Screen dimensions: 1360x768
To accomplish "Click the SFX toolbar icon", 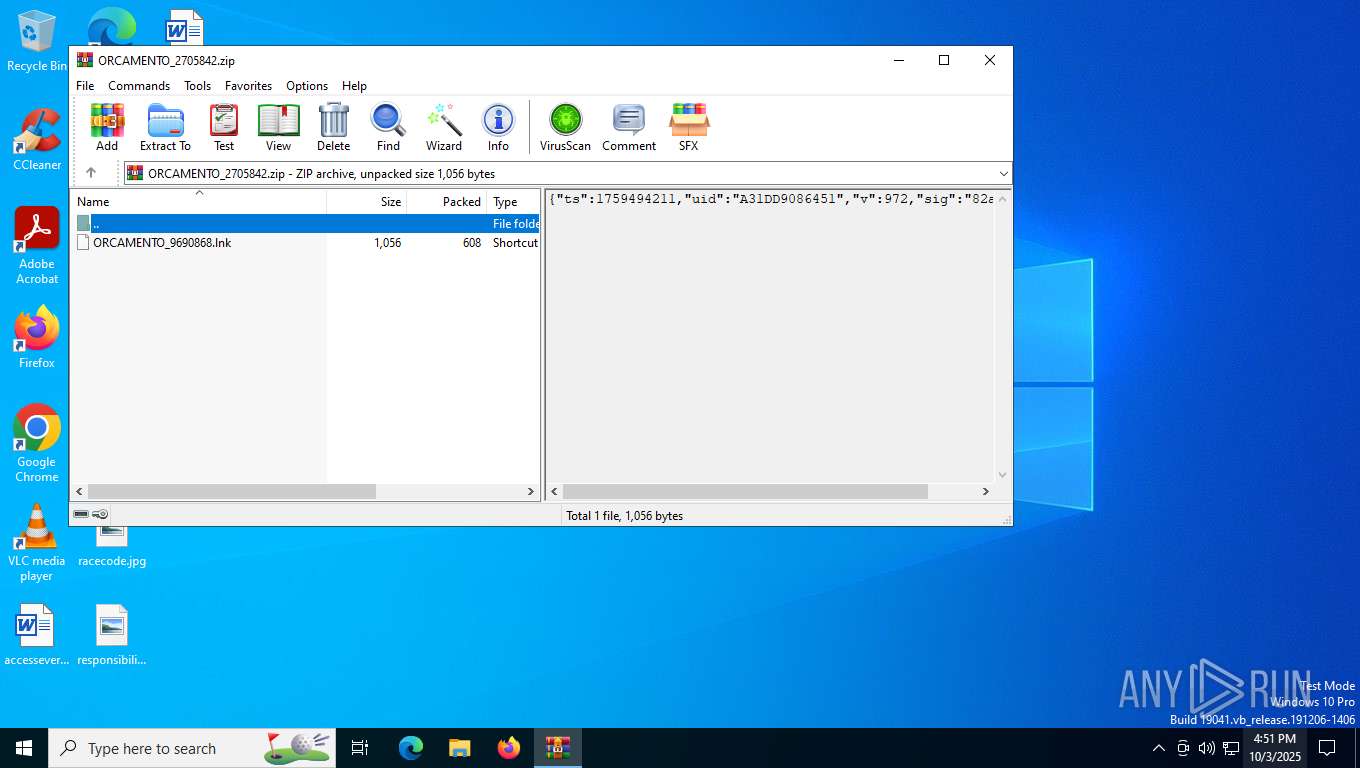I will 689,127.
